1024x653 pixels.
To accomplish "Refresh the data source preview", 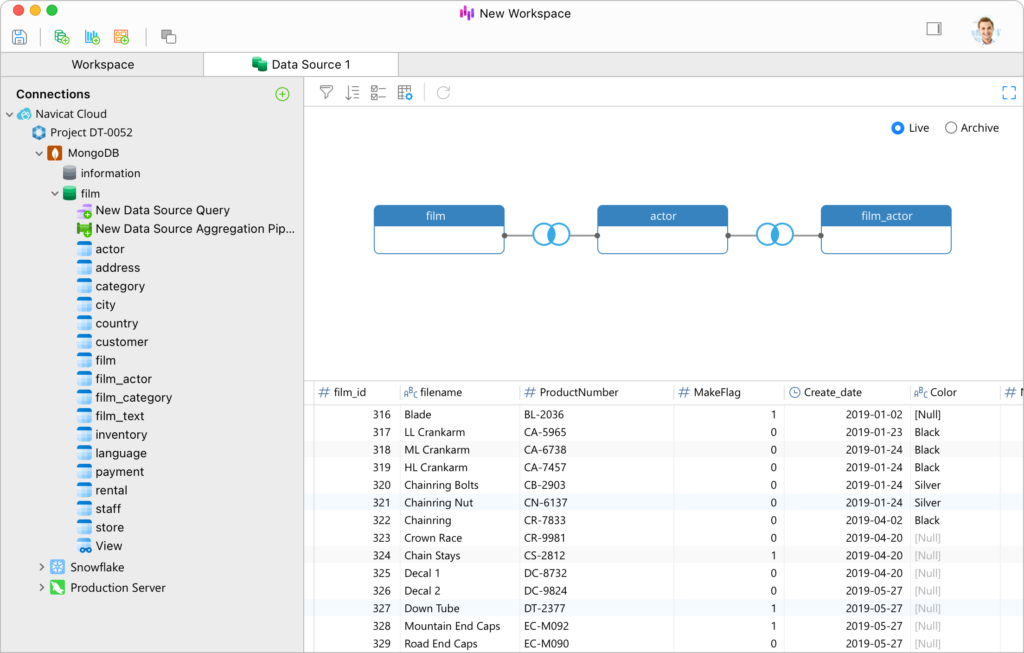I will 443,92.
